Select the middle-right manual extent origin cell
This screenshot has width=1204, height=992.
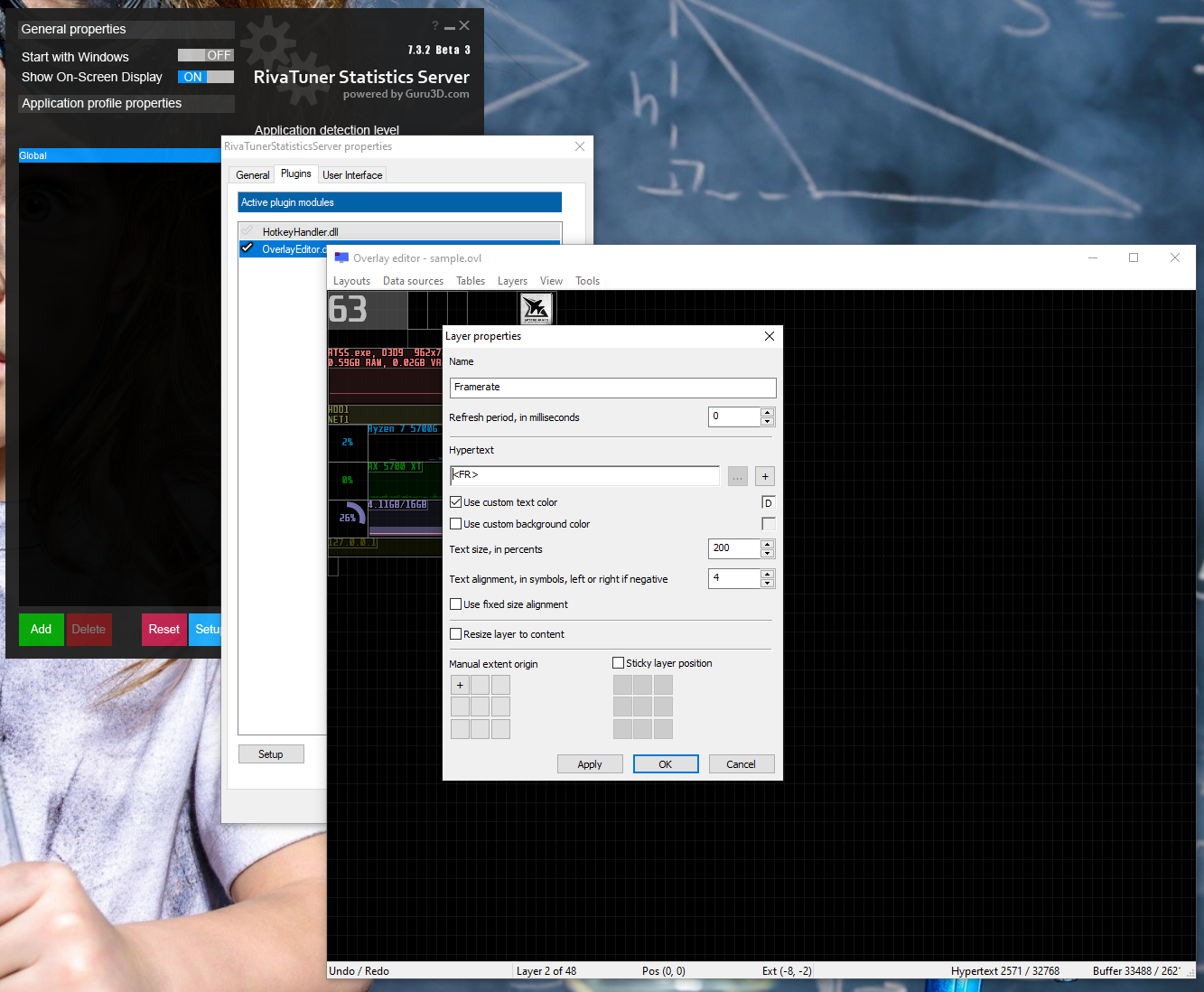pos(500,707)
